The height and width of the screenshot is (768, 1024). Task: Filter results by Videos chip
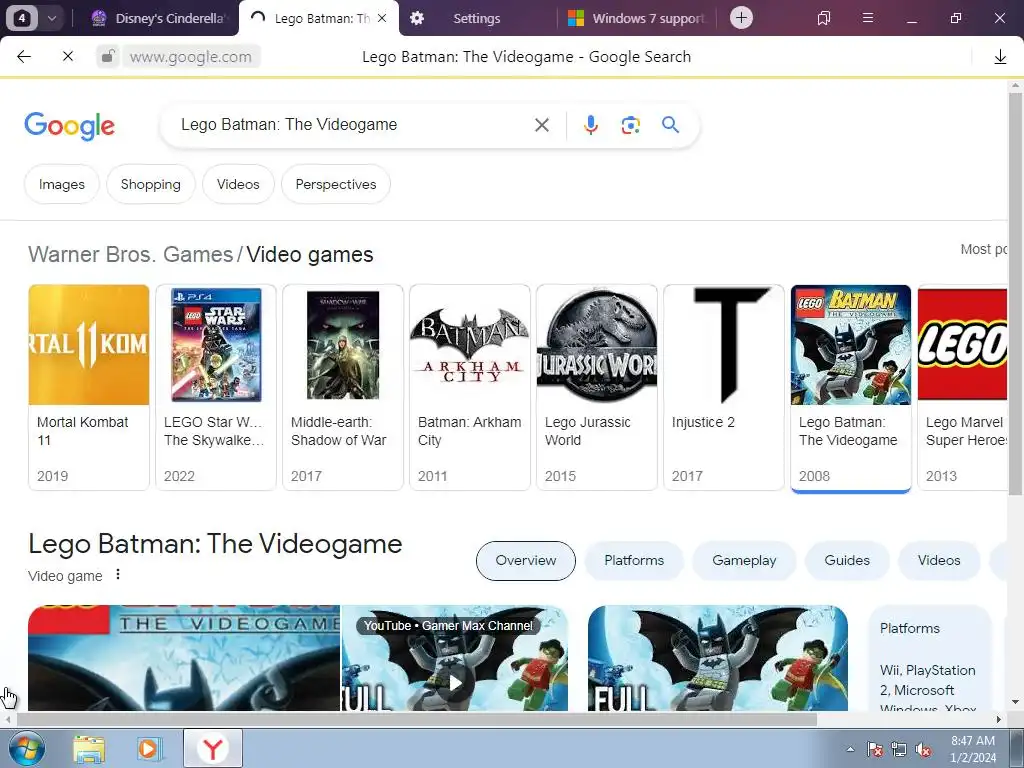(x=238, y=184)
